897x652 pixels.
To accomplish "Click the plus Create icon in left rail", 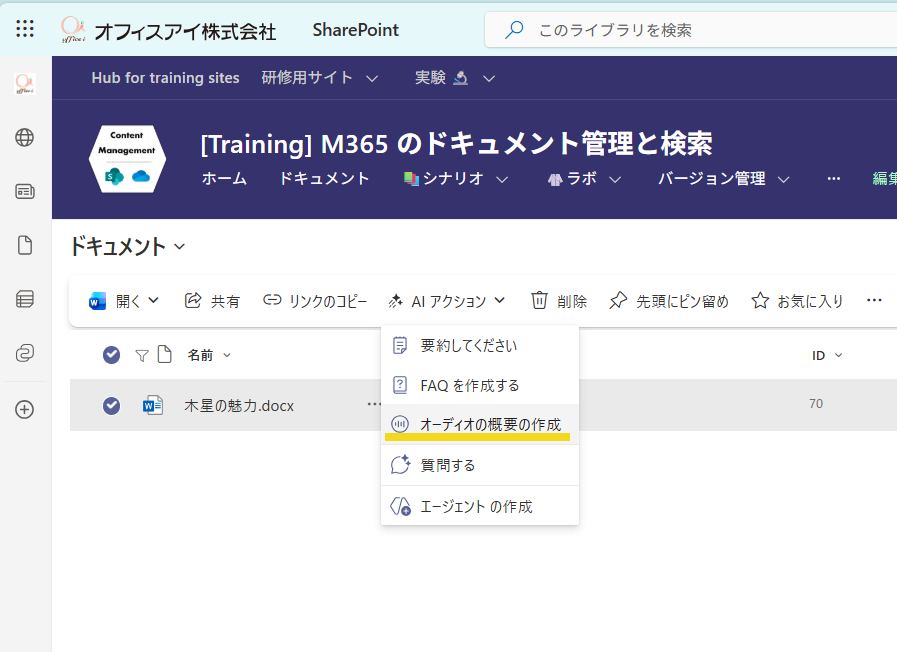I will pos(25,409).
